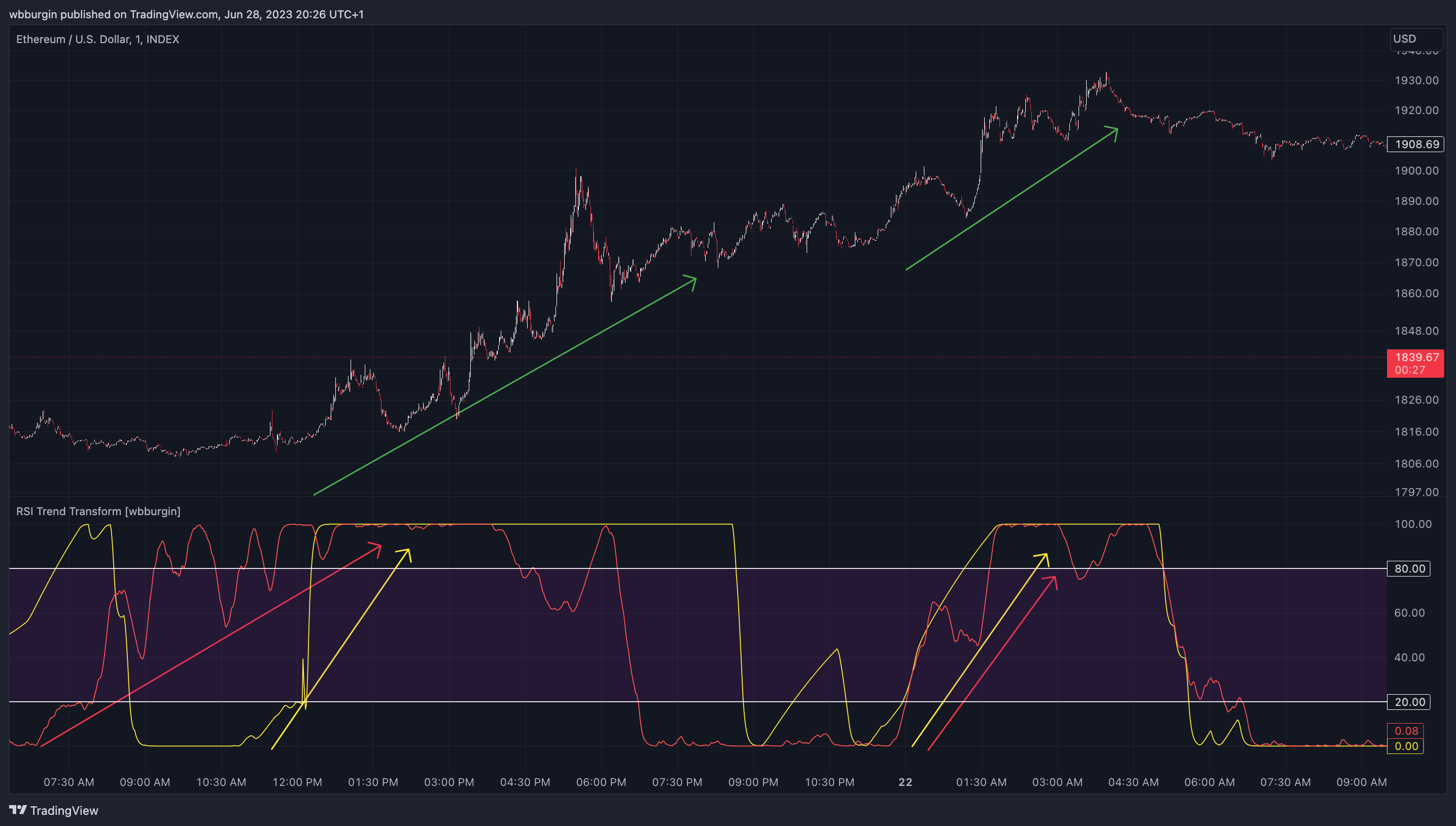Click the 40.00 indicator scale label
This screenshot has width=1456, height=826.
1409,657
